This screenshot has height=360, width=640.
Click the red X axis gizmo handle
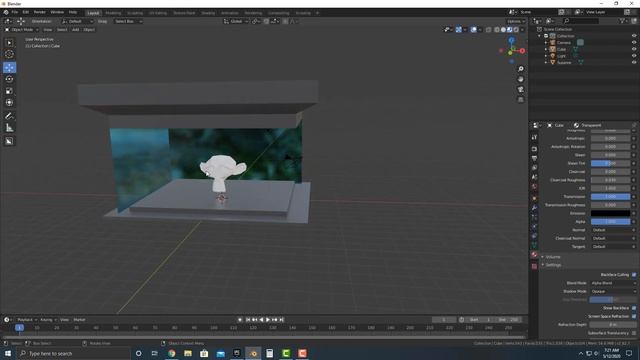(522, 51)
